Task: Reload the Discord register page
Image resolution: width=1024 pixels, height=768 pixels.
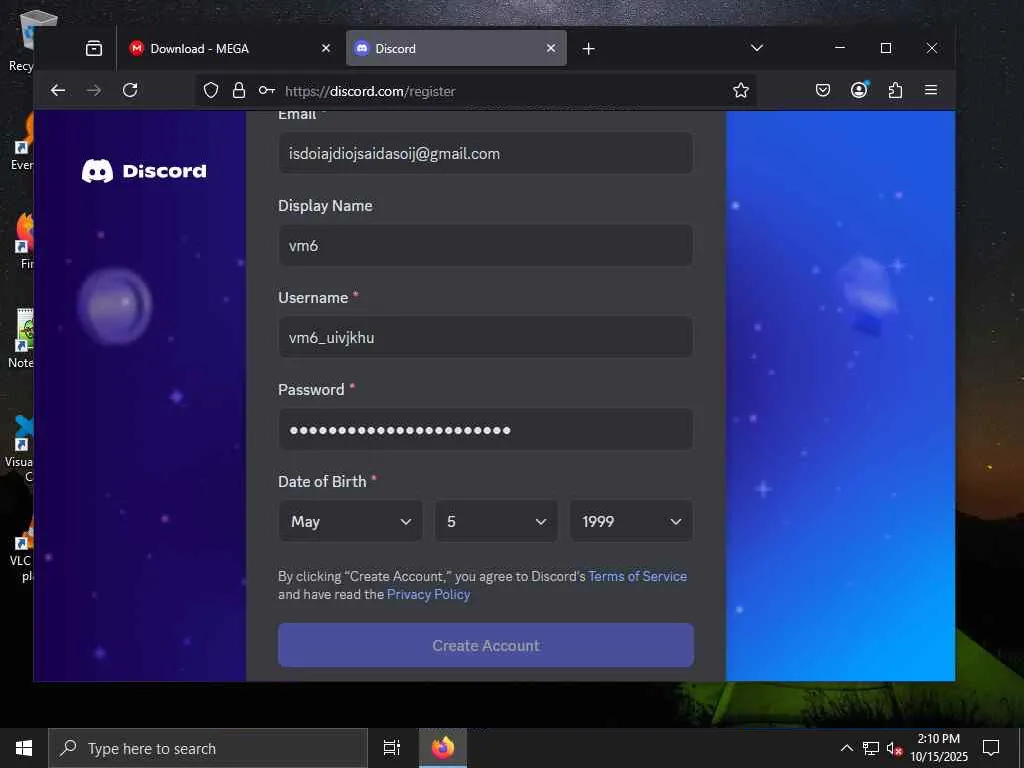Action: [x=130, y=90]
